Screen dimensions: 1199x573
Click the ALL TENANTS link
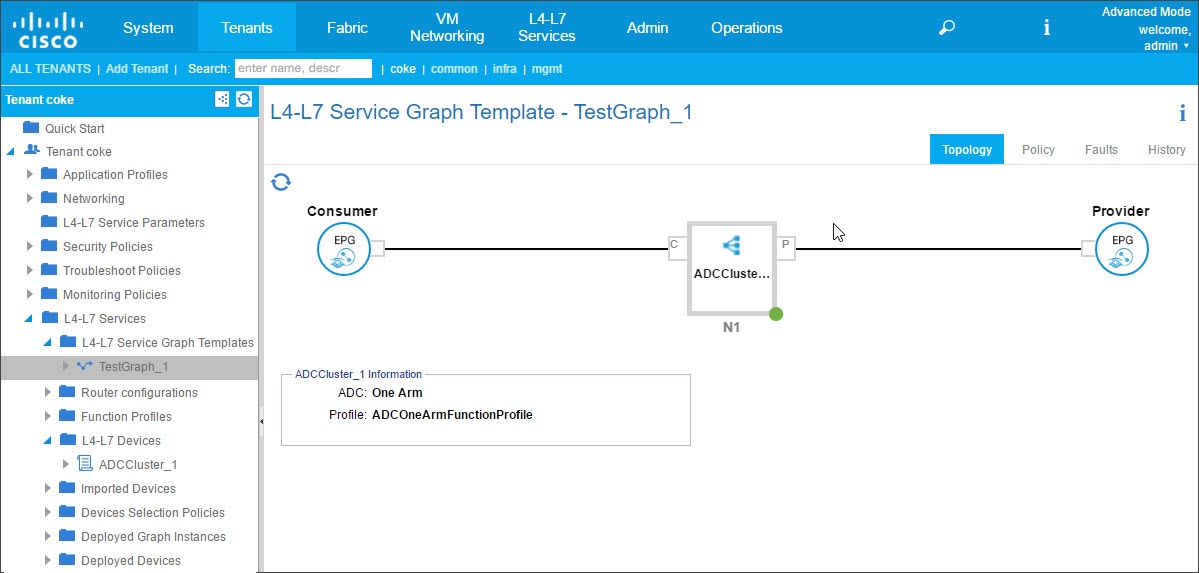50,69
